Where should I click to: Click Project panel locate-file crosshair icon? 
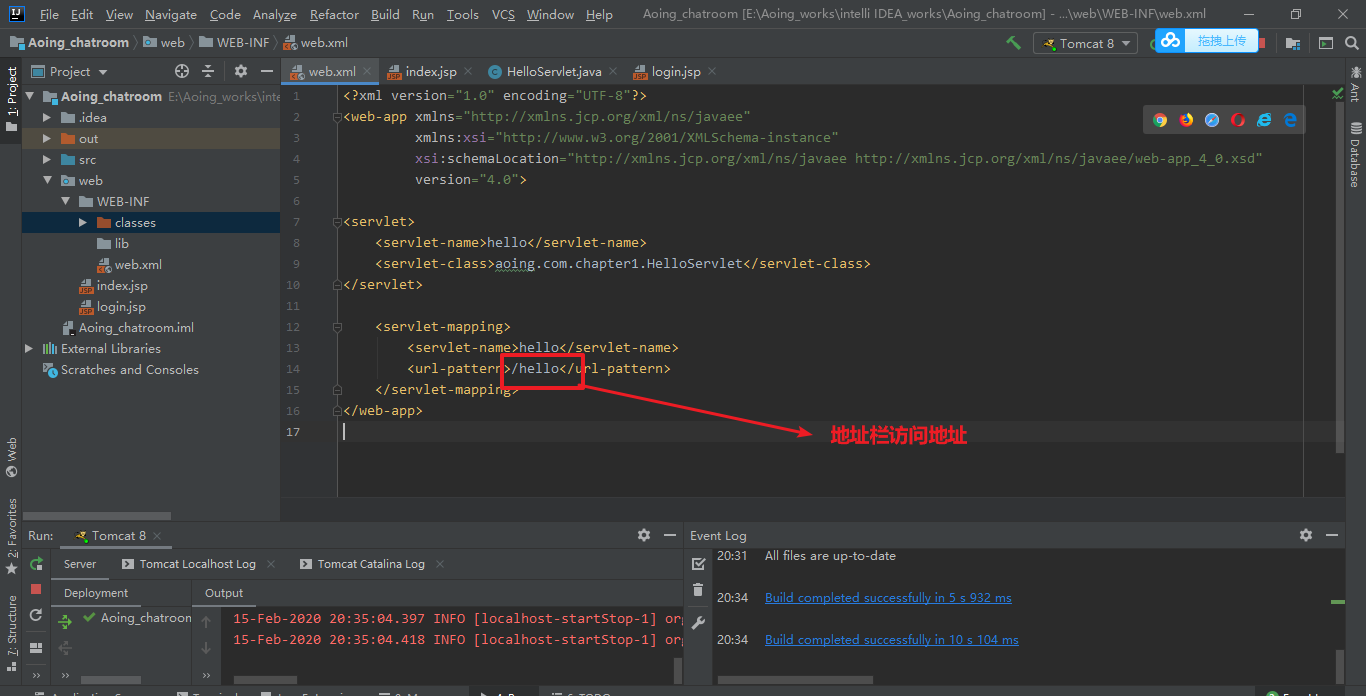(182, 71)
